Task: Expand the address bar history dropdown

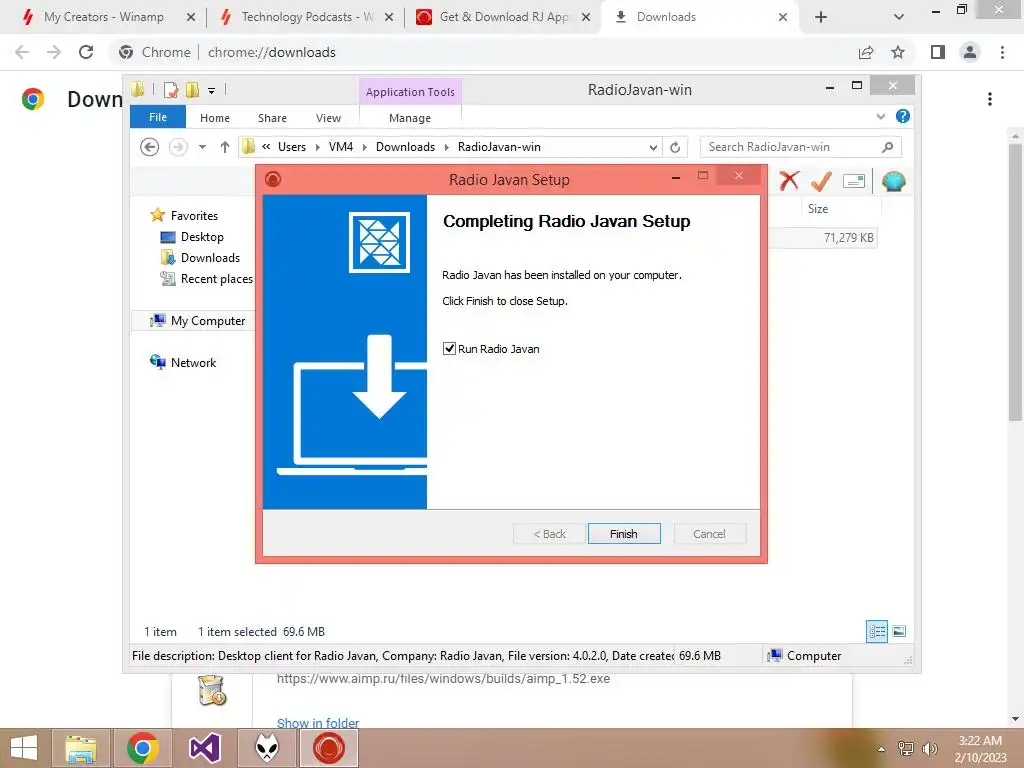Action: pyautogui.click(x=653, y=148)
